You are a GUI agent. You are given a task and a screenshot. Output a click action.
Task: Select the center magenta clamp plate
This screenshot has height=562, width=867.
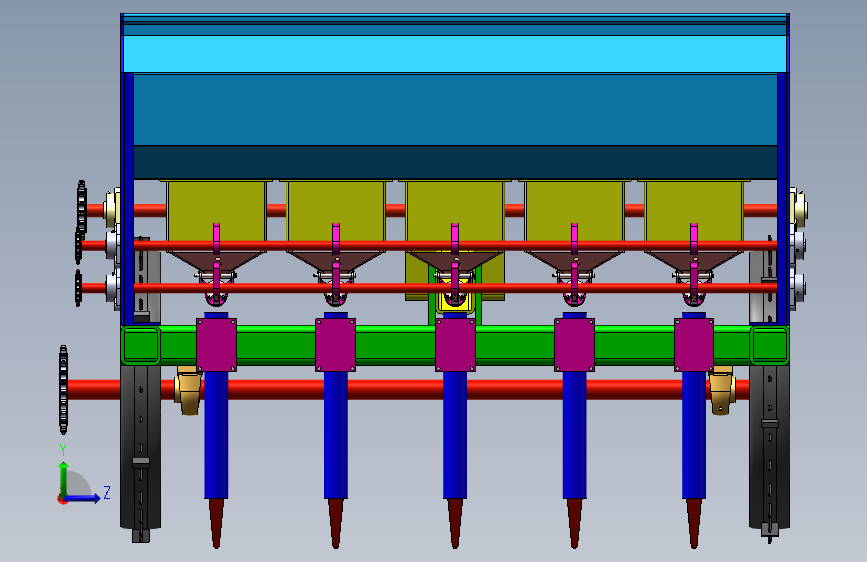point(455,345)
